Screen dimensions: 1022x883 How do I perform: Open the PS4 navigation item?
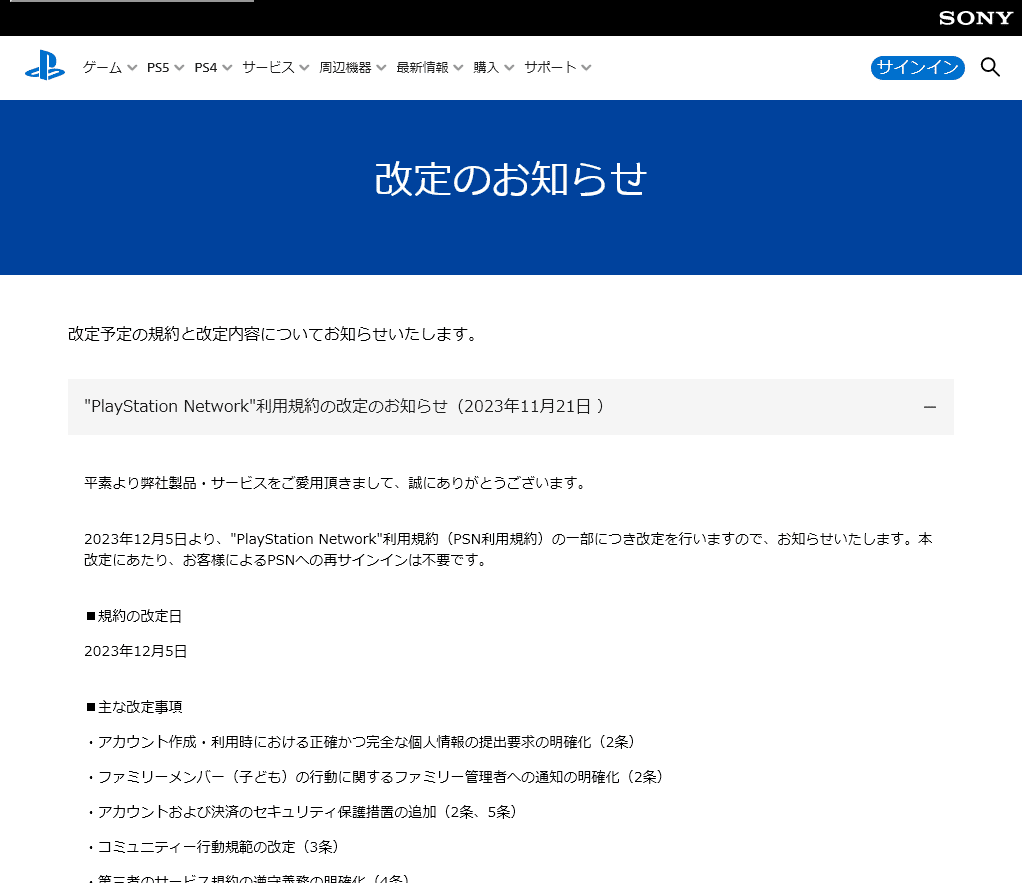click(206, 68)
